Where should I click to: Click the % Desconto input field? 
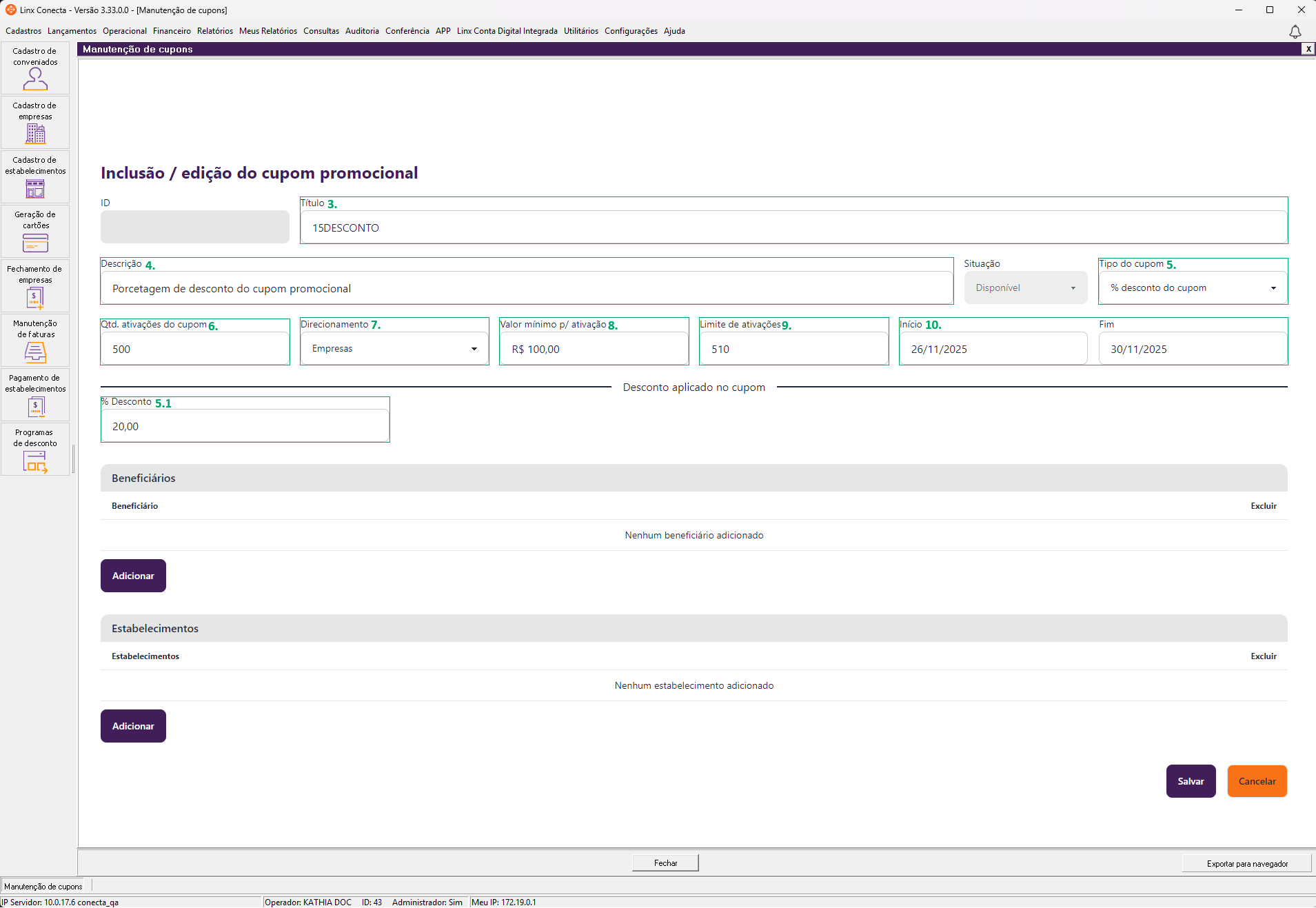pyautogui.click(x=245, y=426)
